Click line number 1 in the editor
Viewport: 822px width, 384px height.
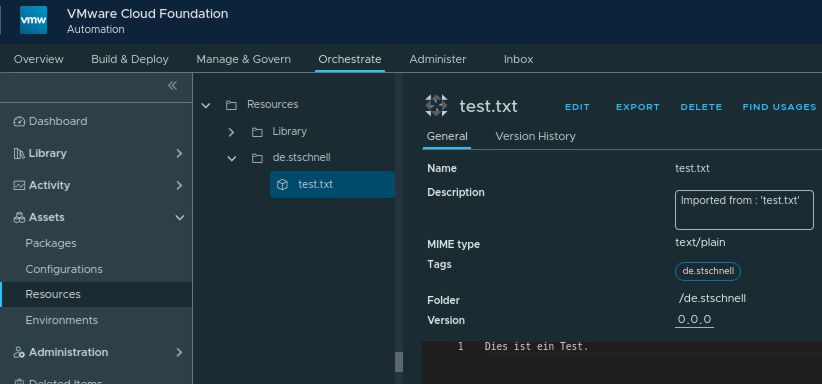point(460,347)
